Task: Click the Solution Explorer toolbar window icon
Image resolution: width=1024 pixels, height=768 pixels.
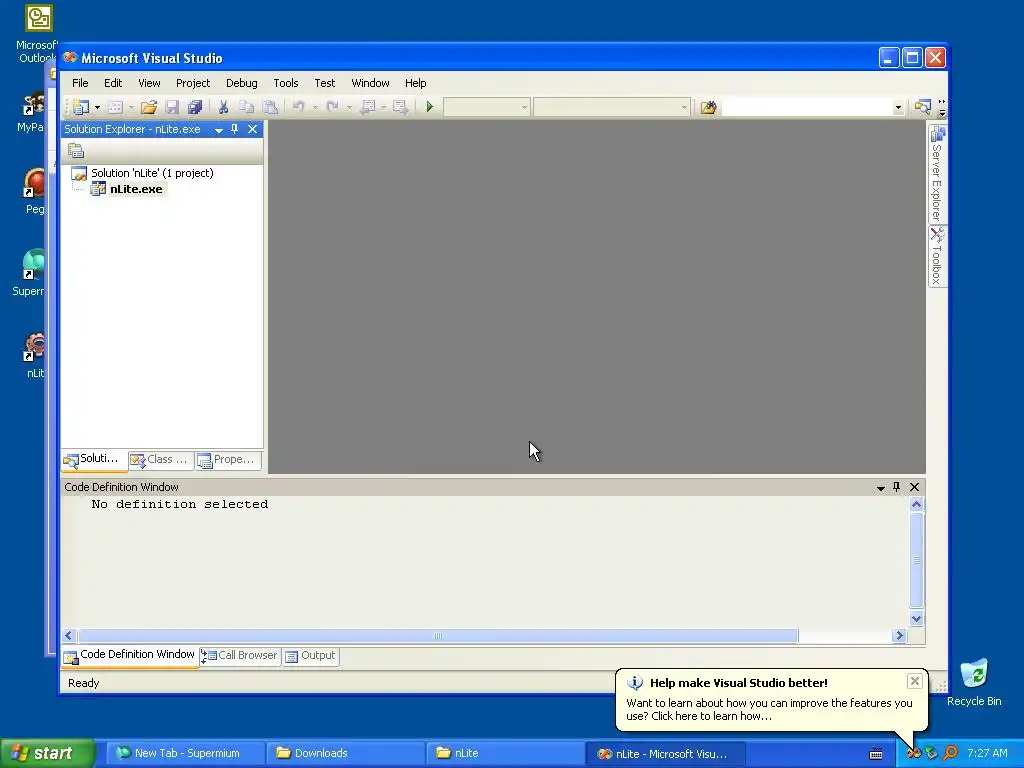Action: click(x=922, y=106)
